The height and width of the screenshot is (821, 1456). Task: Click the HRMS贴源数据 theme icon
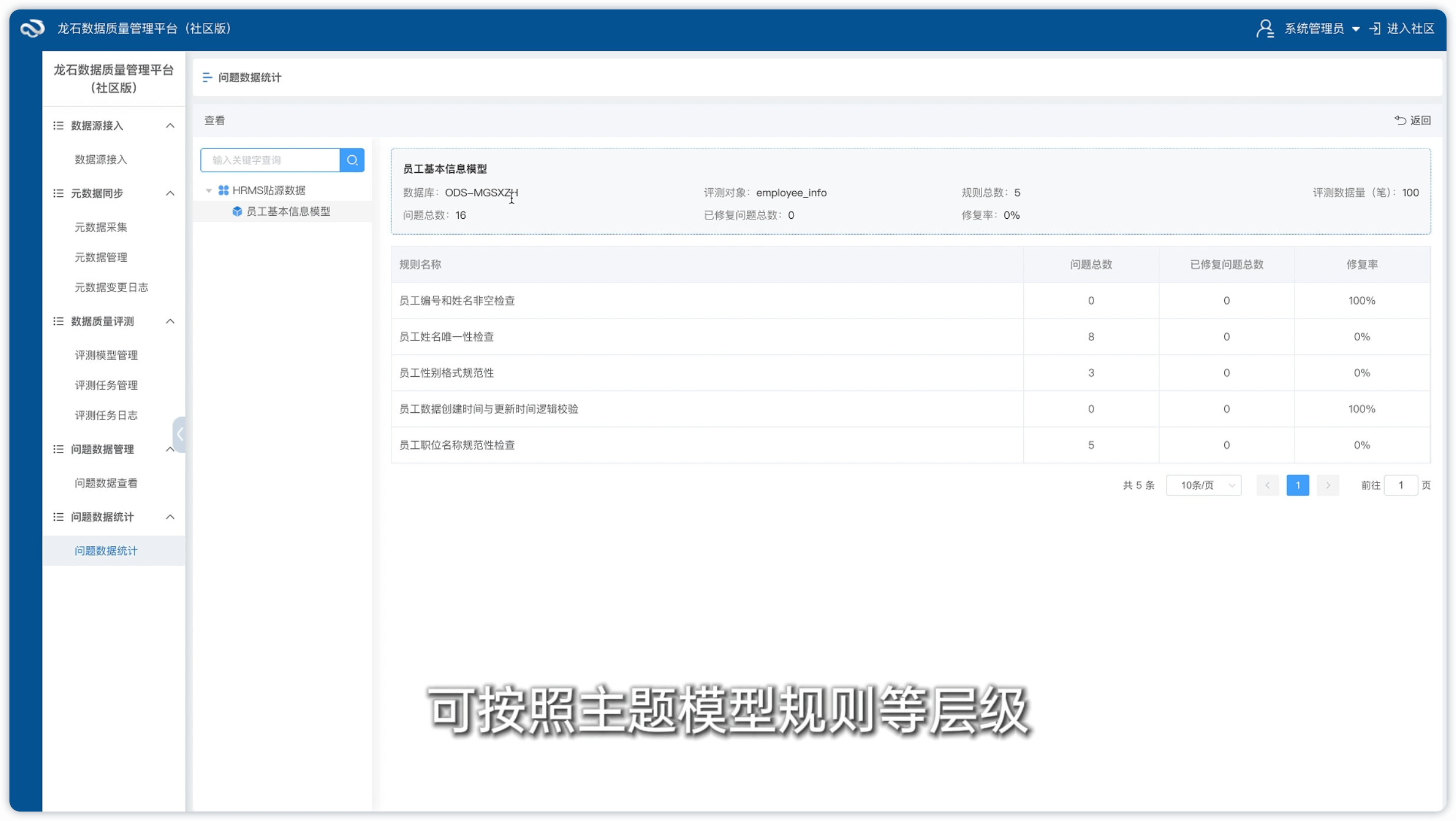click(223, 190)
